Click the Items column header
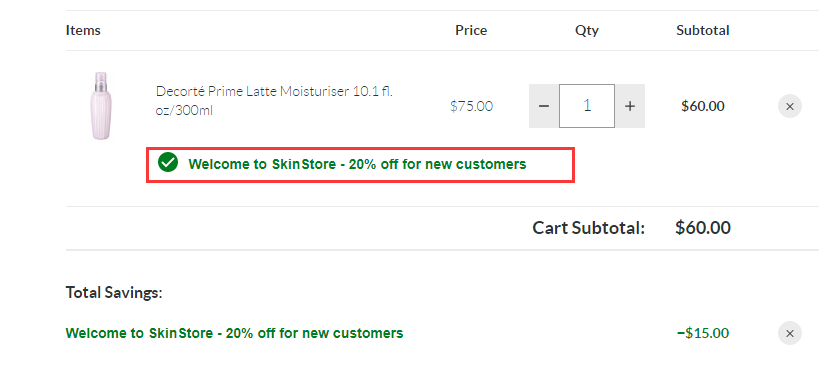The width and height of the screenshot is (826, 369). pos(83,31)
